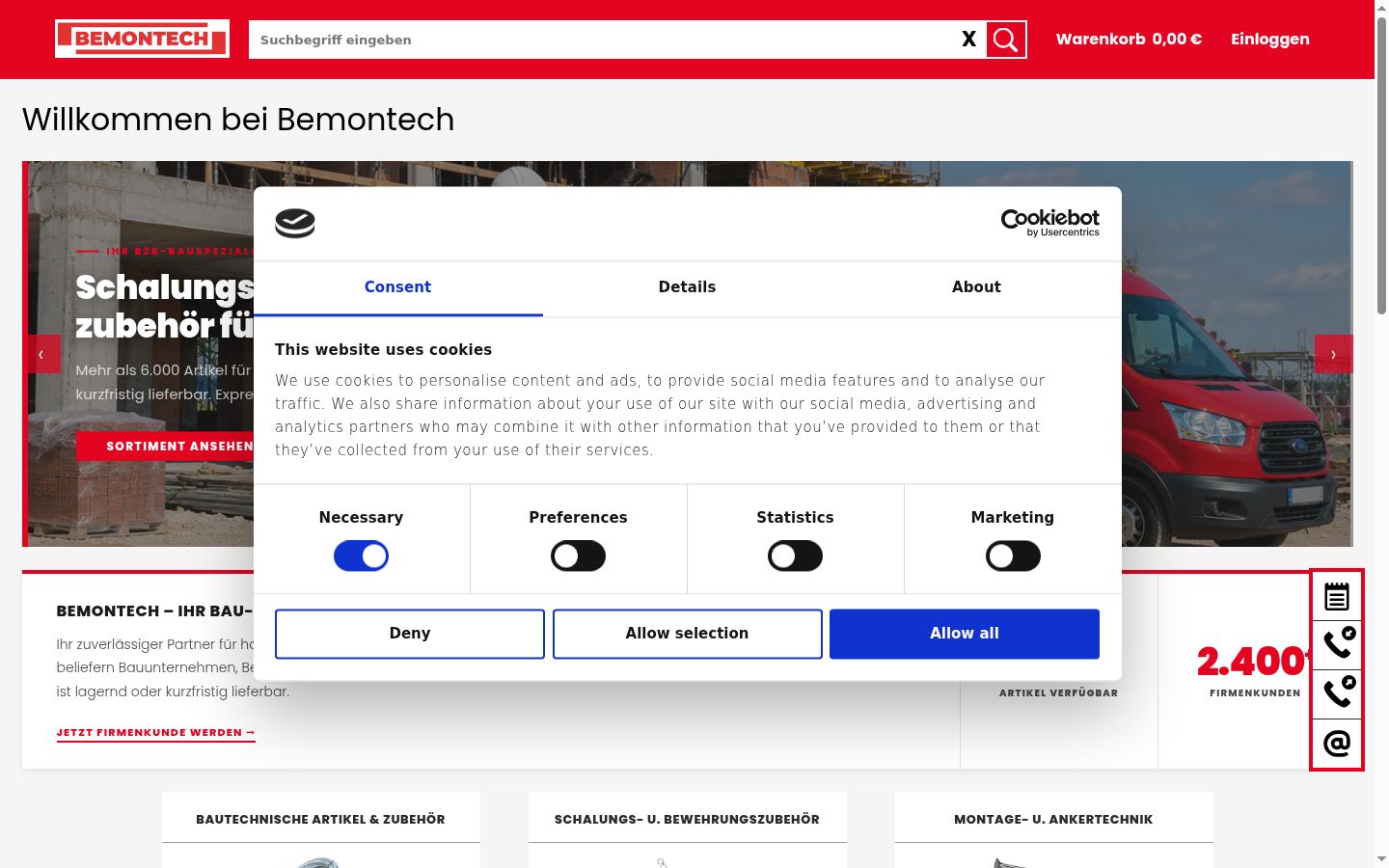Go to next slide with right arrow
This screenshot has width=1389, height=868.
tap(1333, 354)
